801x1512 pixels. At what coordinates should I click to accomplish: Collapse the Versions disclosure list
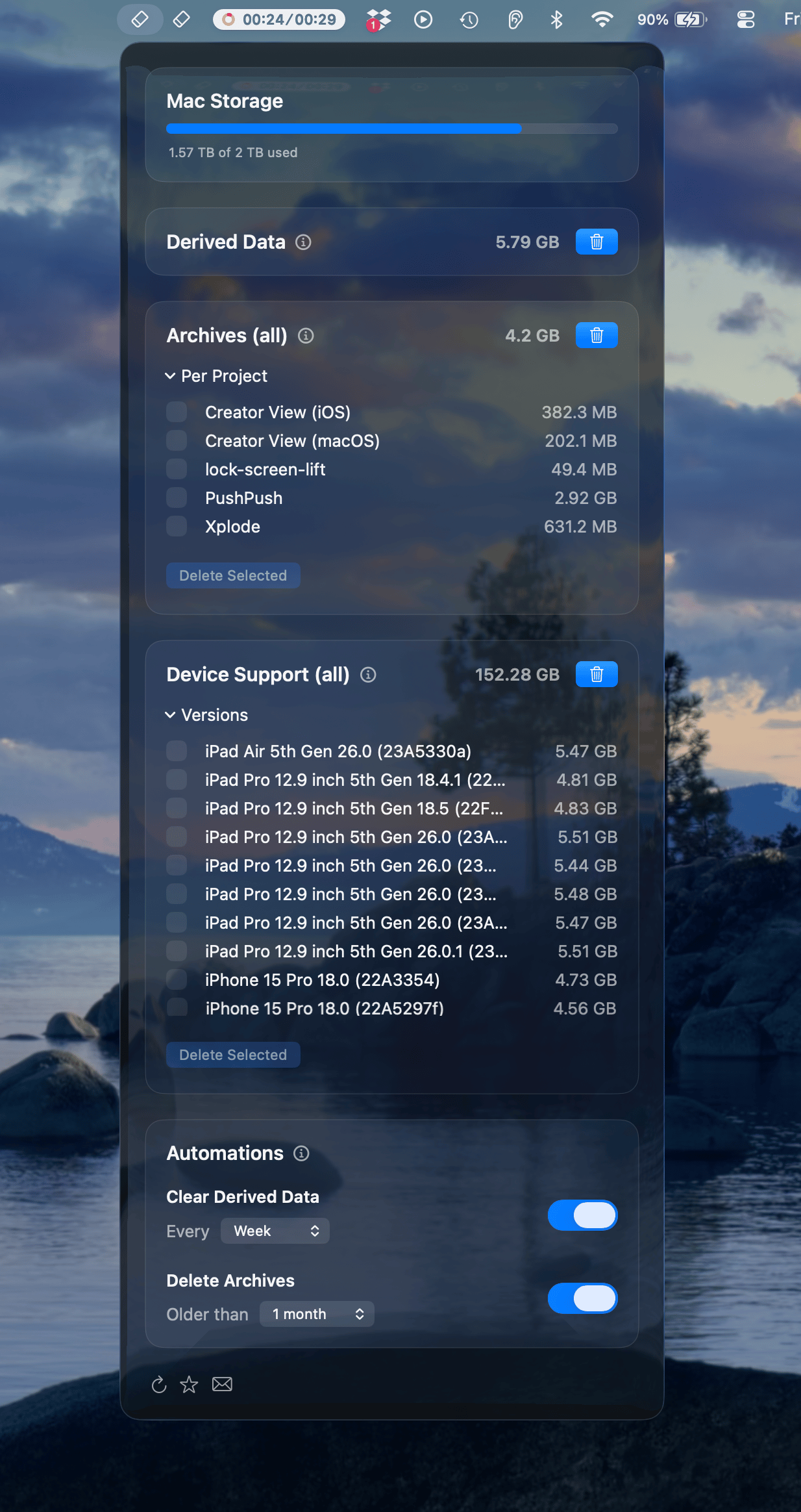click(171, 715)
